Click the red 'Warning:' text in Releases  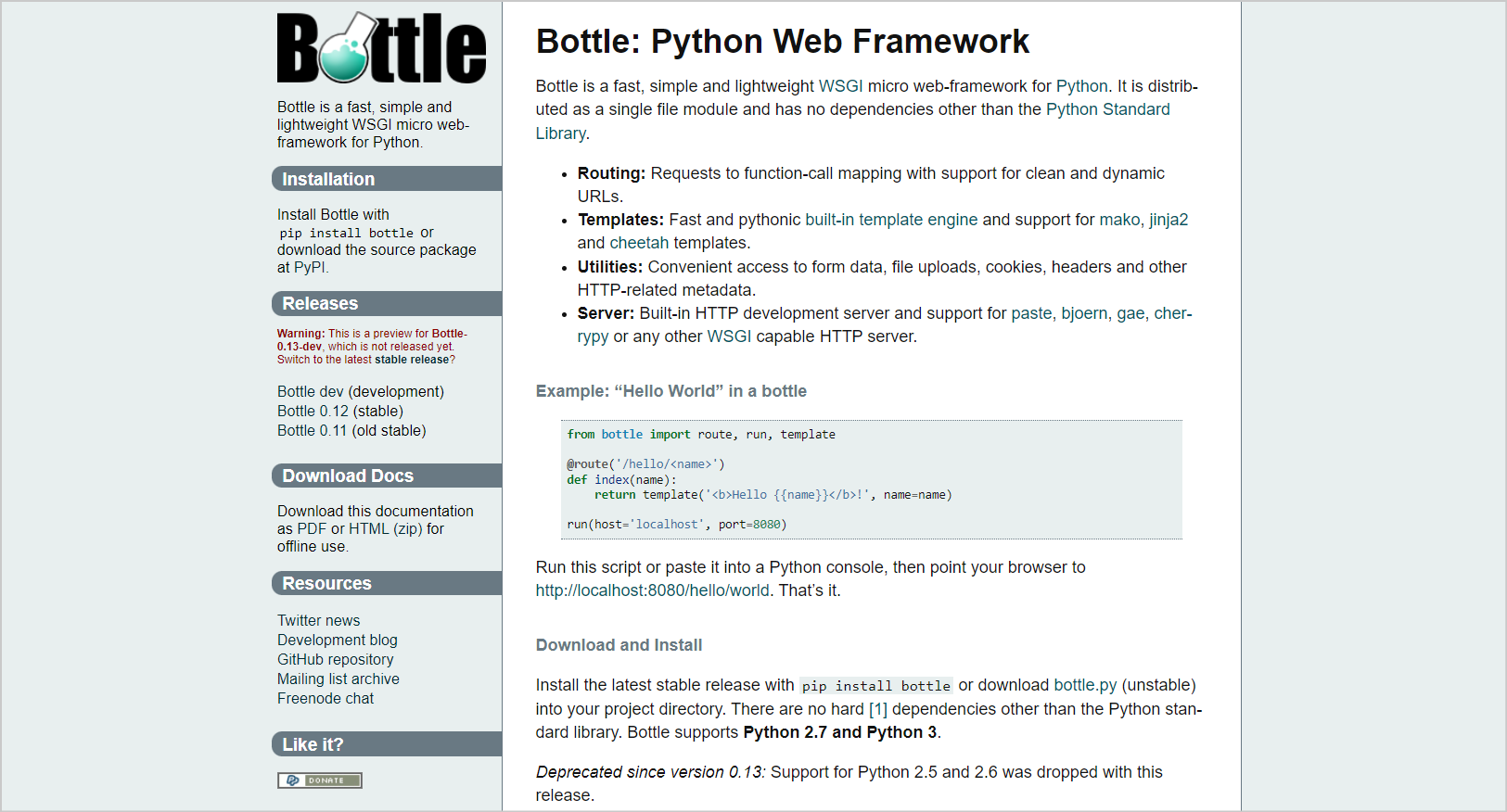click(x=301, y=334)
